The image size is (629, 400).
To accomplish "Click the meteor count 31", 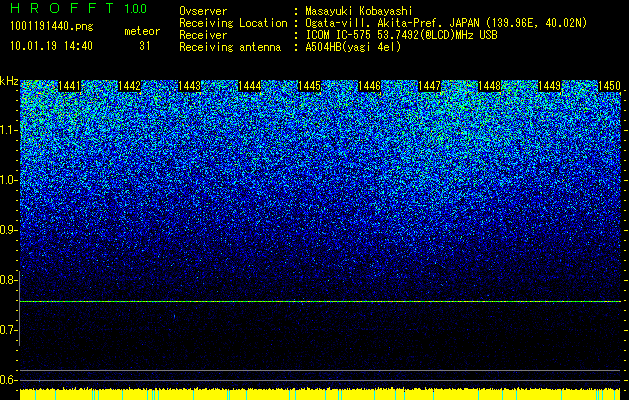I will tap(145, 46).
